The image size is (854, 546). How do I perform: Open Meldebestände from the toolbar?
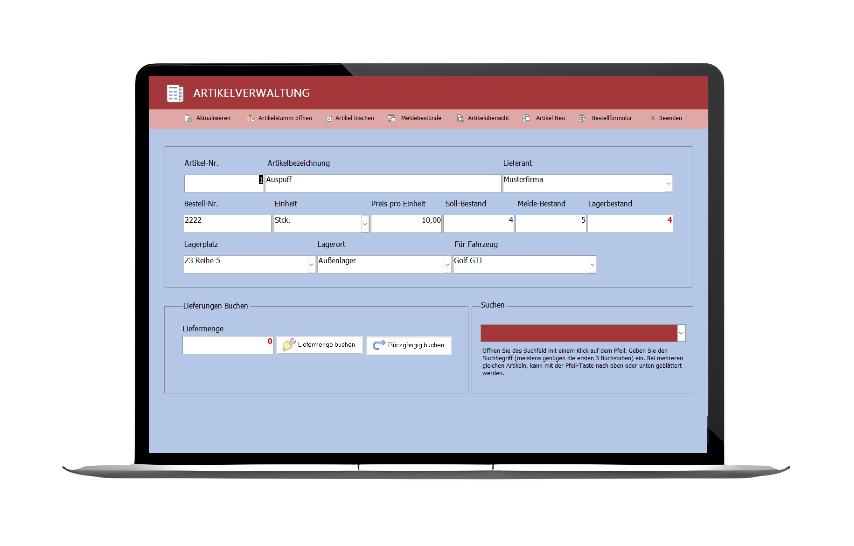[393, 118]
